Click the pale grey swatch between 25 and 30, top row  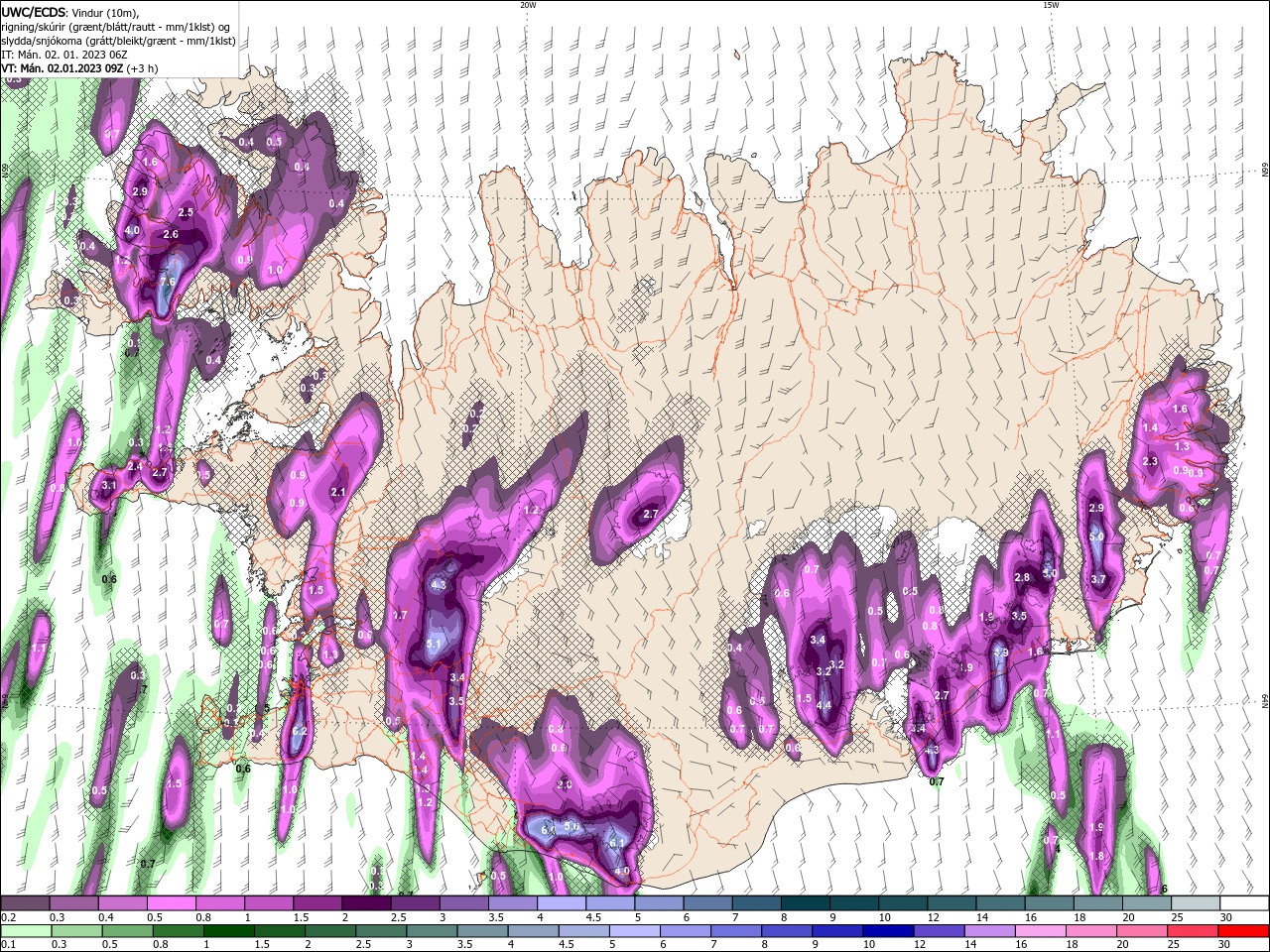[x=1196, y=903]
